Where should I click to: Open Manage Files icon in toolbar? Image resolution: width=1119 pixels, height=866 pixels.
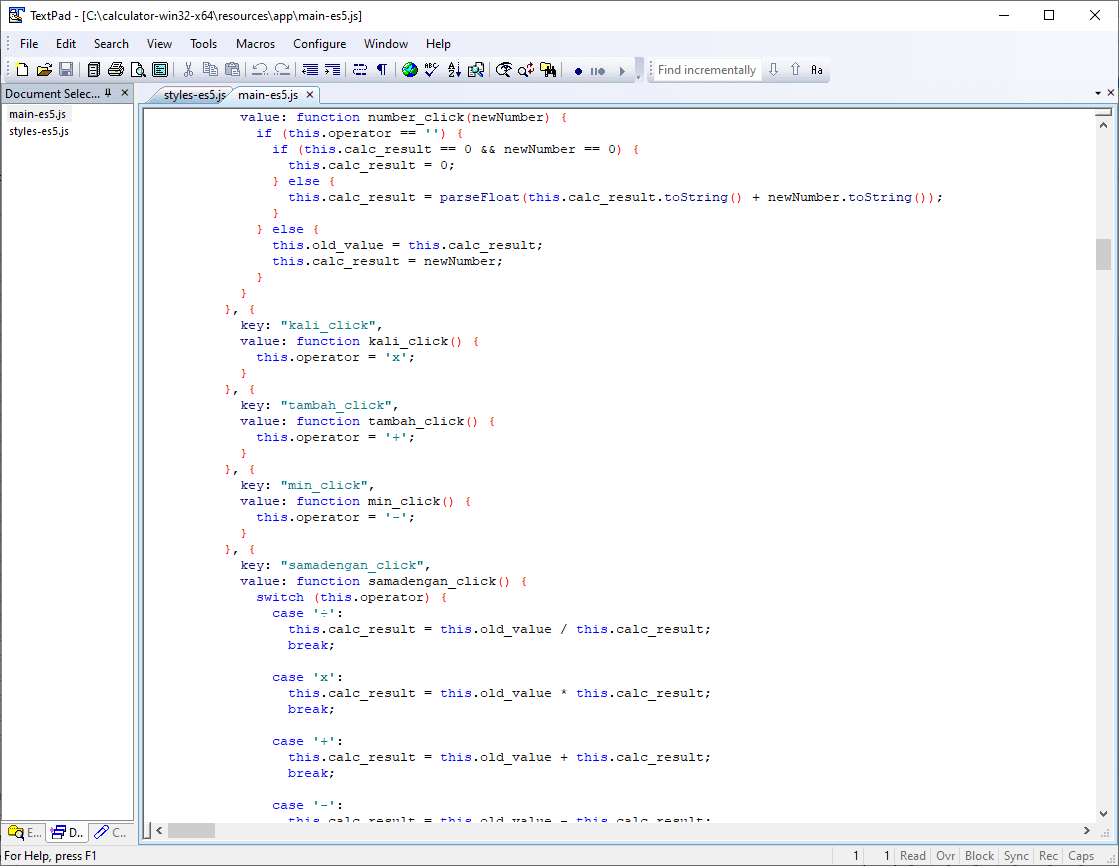coord(93,70)
